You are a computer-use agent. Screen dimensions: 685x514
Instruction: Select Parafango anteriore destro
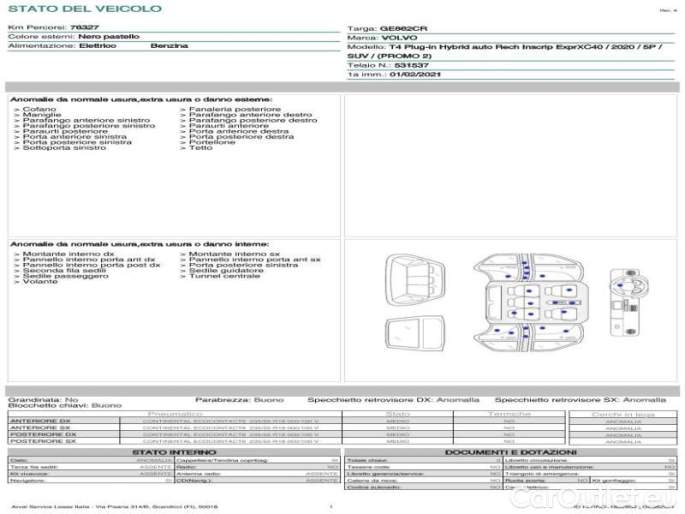pyautogui.click(x=250, y=114)
